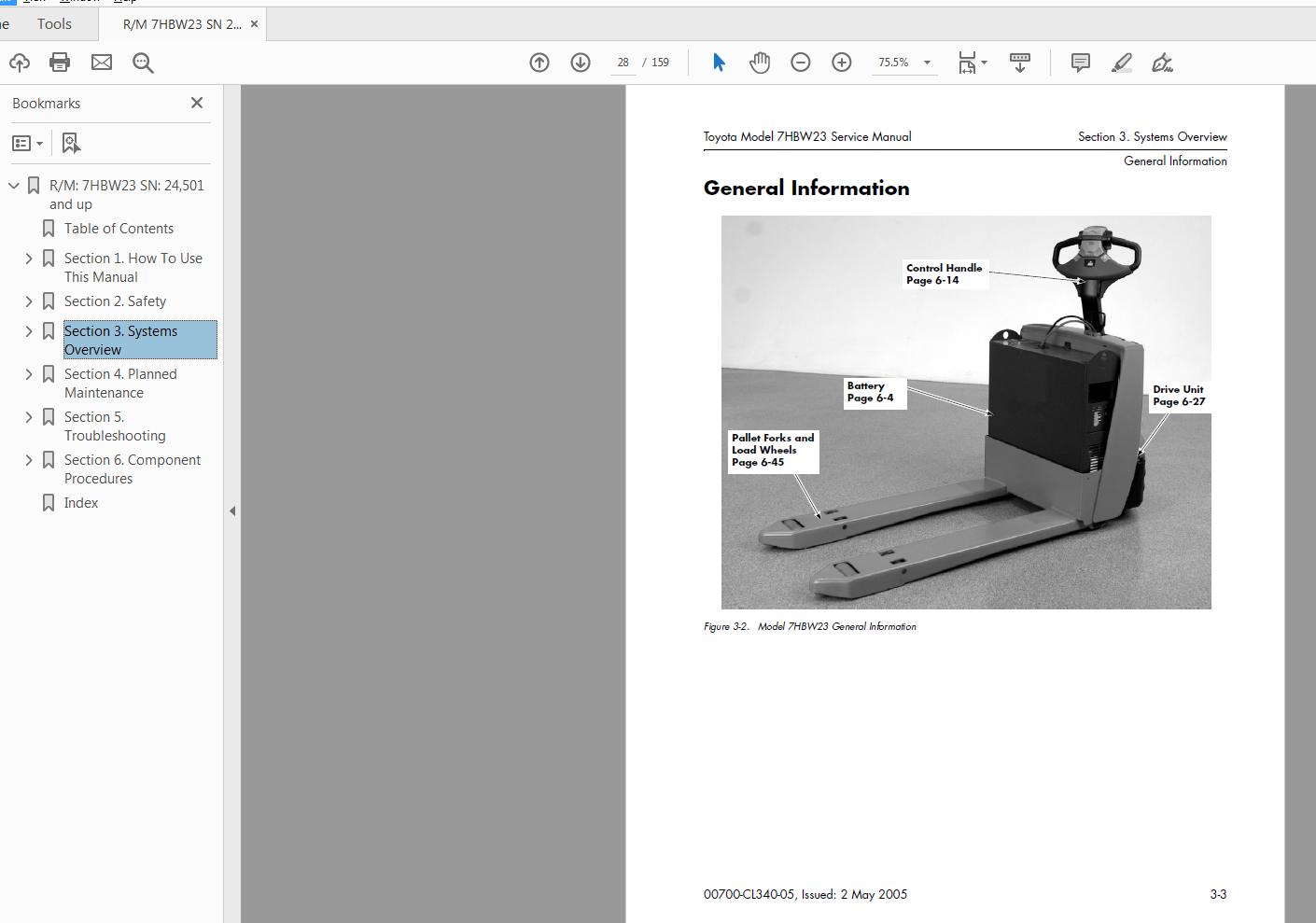Zoom out with minus icon
Viewport: 1316px width, 923px height.
coord(801,63)
